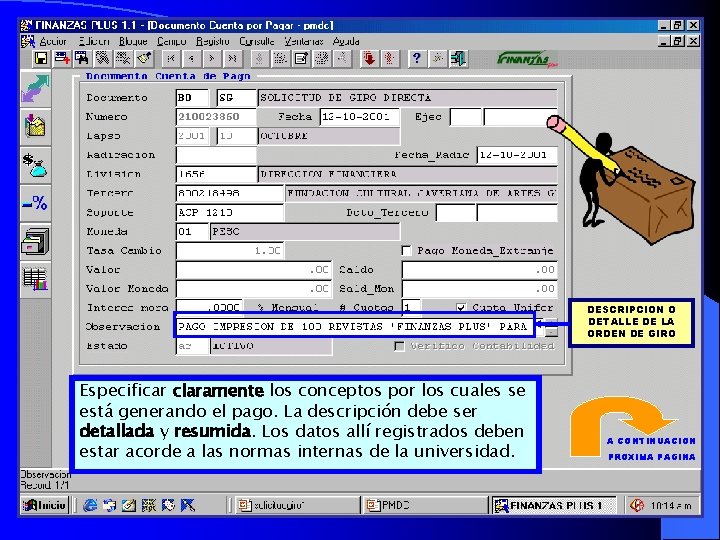Screen dimensions: 720x540
Task: Click first Dcto_Tercero field
Action: coord(456,213)
